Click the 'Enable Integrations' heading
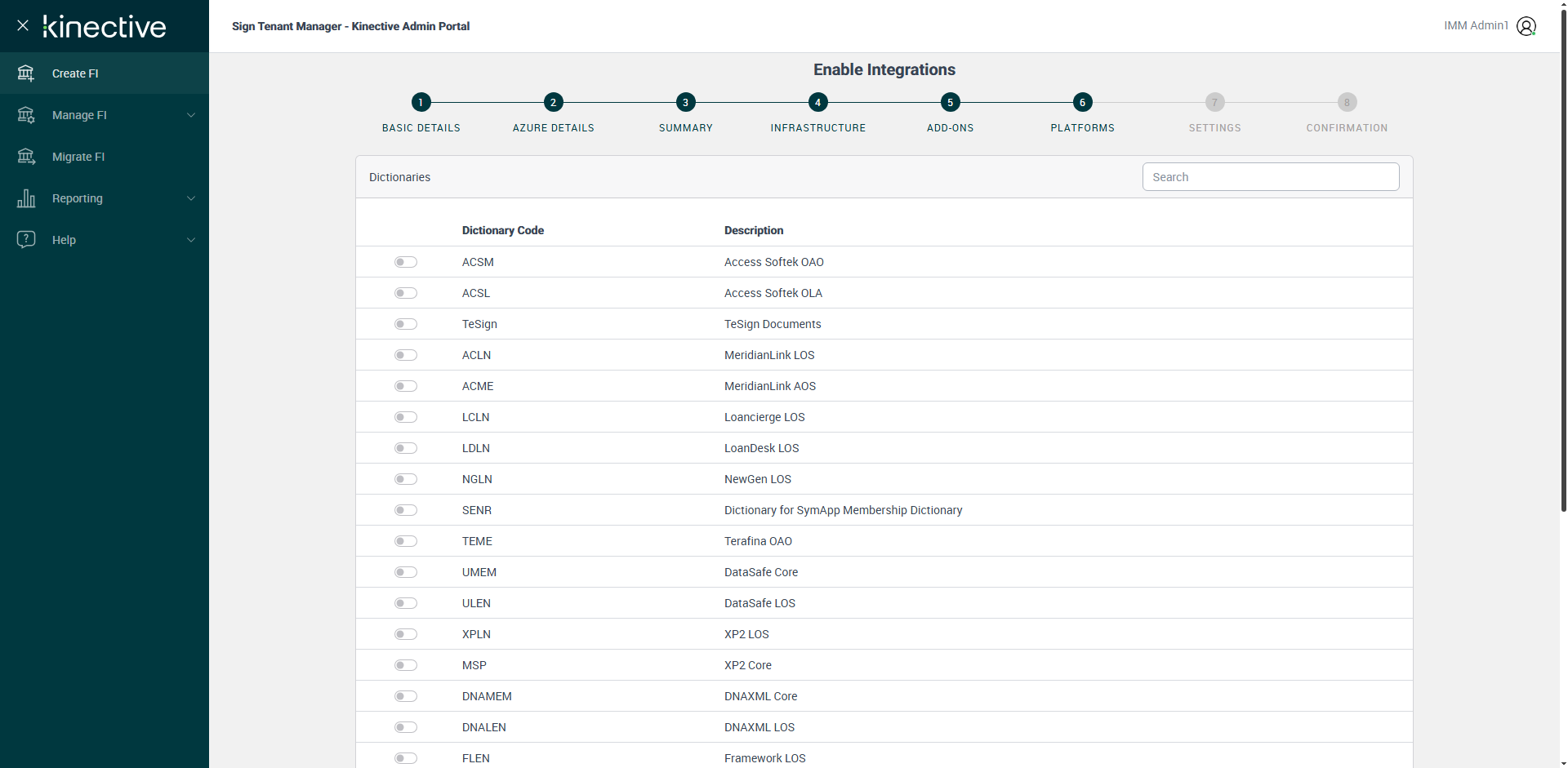The image size is (1568, 768). coord(884,69)
